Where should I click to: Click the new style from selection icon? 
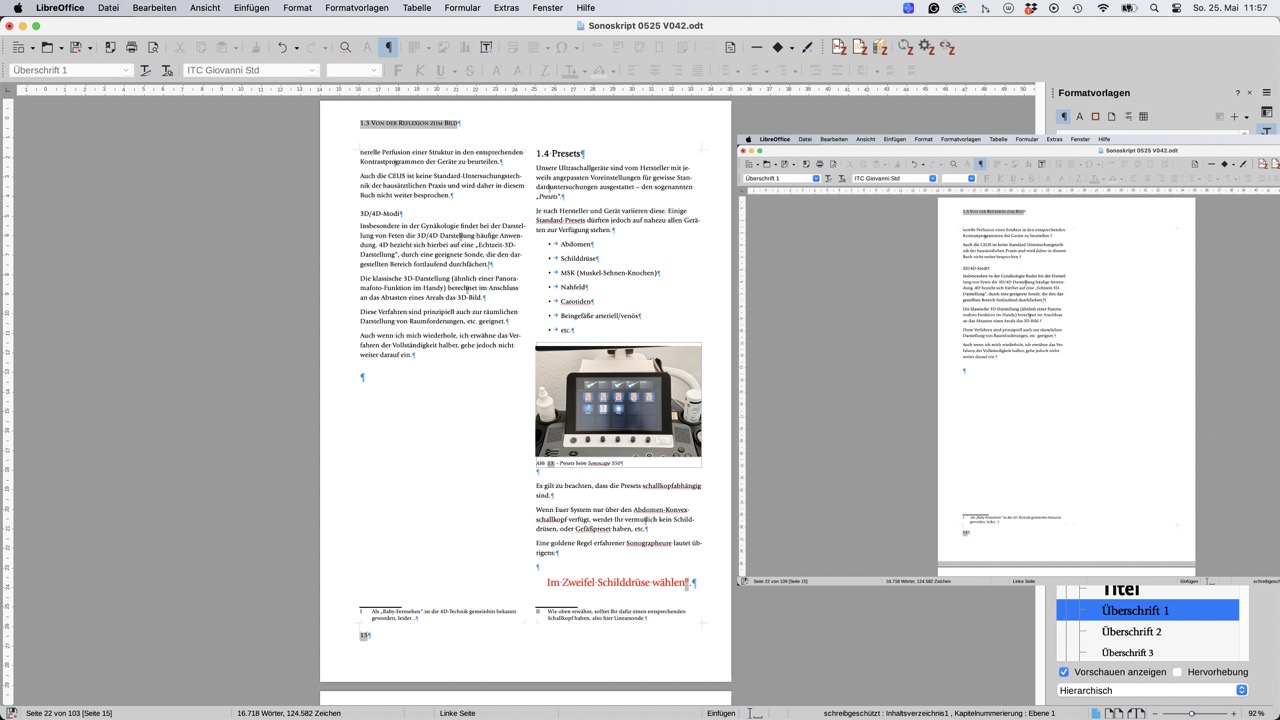click(167, 70)
